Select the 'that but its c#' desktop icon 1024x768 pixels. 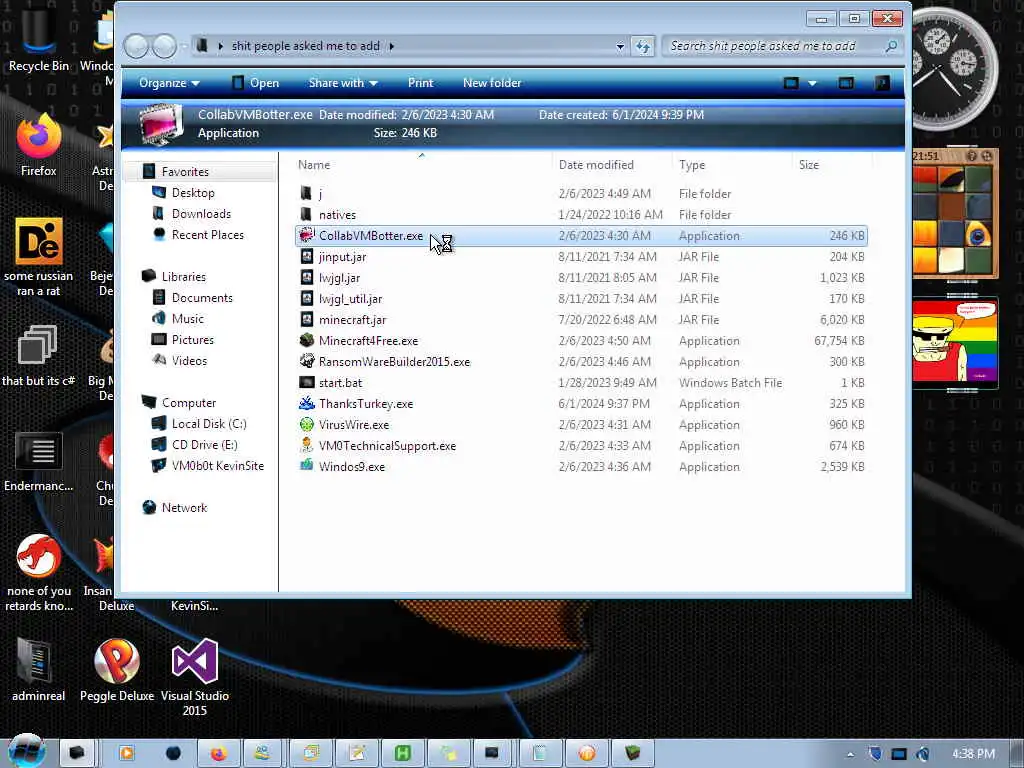pos(39,356)
